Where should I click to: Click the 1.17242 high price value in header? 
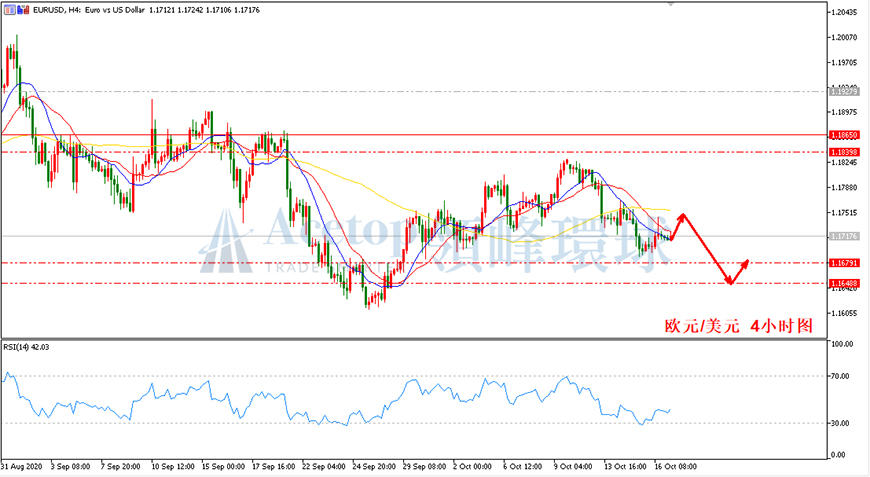(x=191, y=10)
